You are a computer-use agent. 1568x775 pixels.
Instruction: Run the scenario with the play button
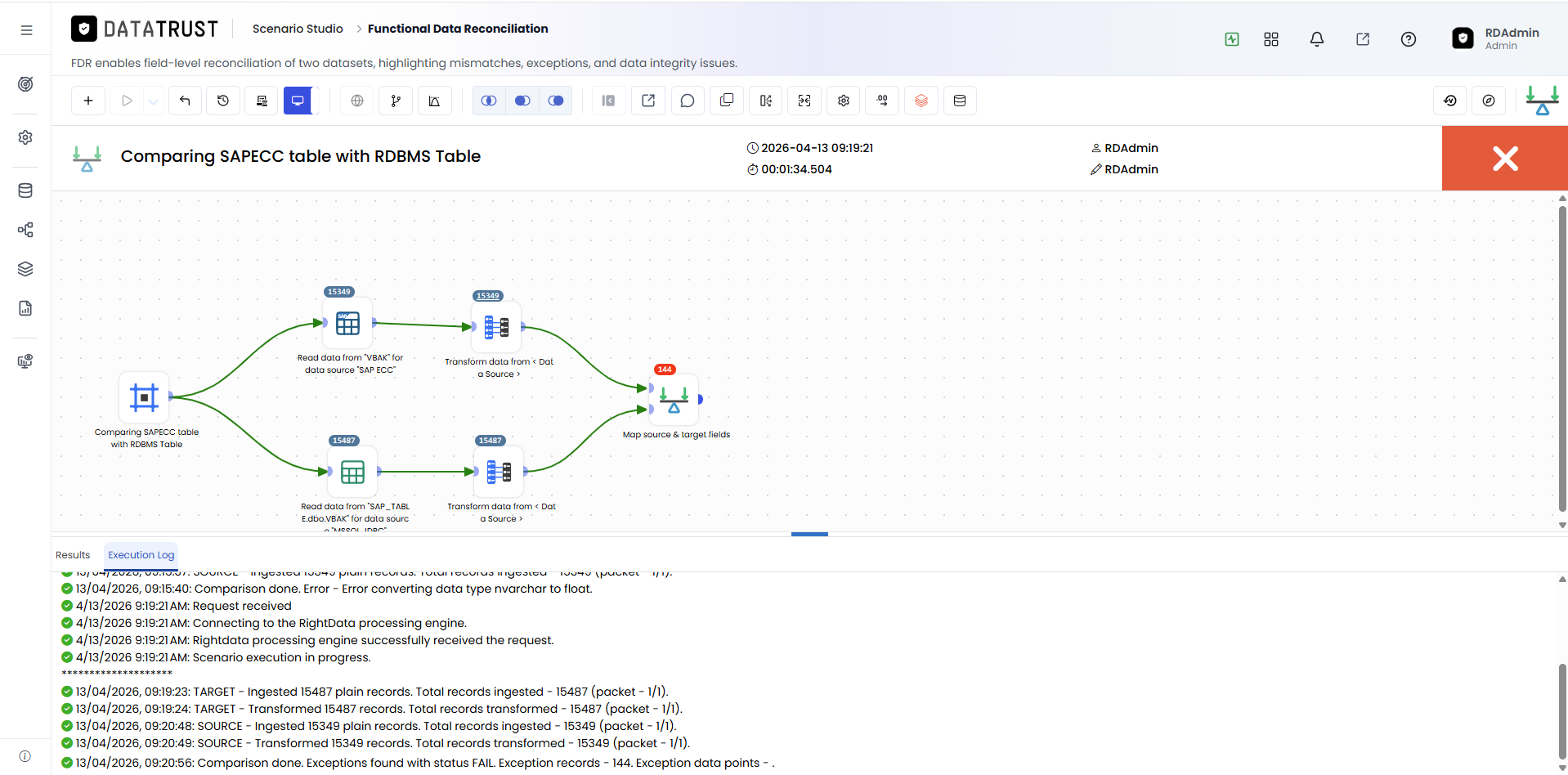point(127,101)
